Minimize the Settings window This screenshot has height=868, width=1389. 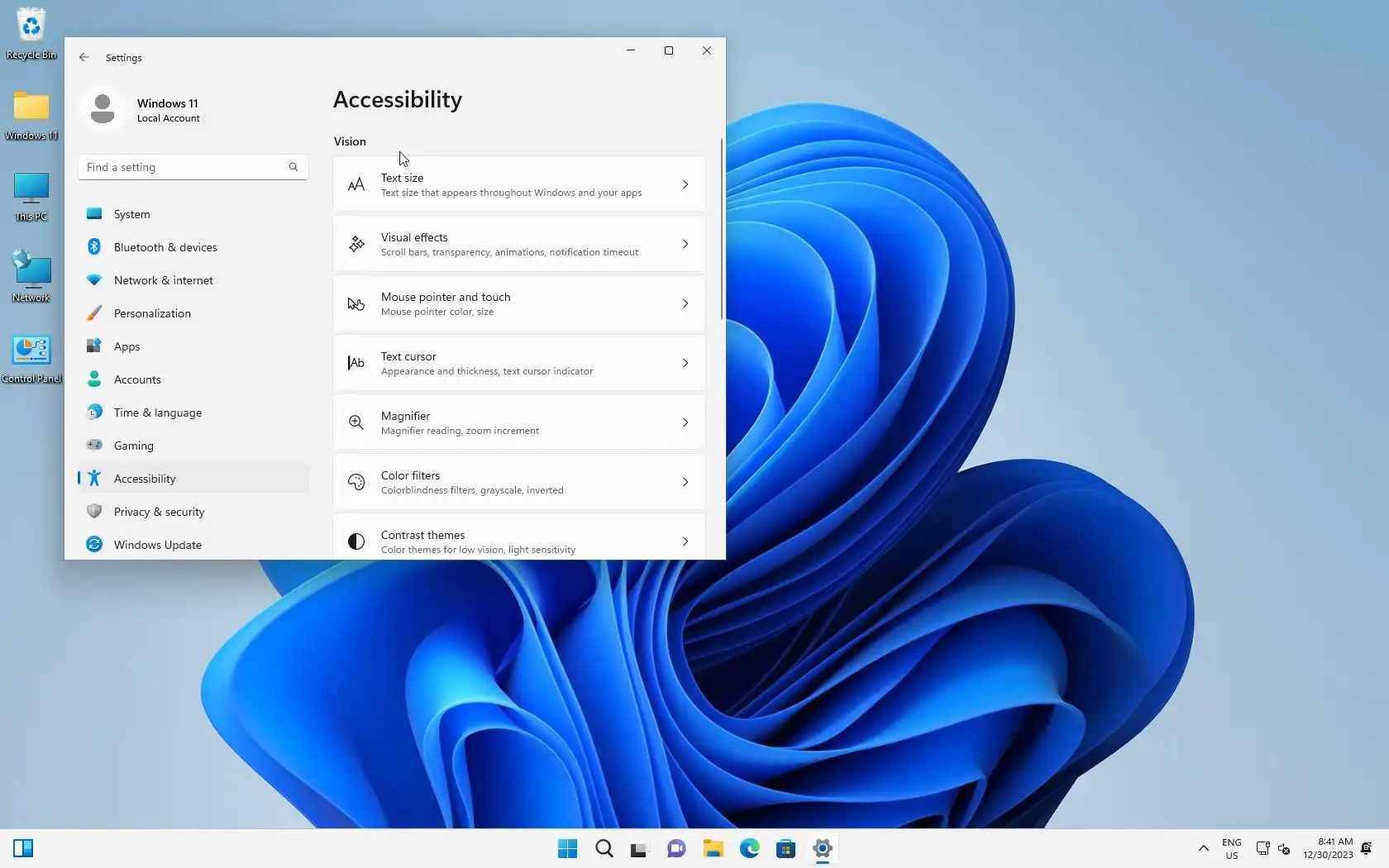tap(631, 50)
